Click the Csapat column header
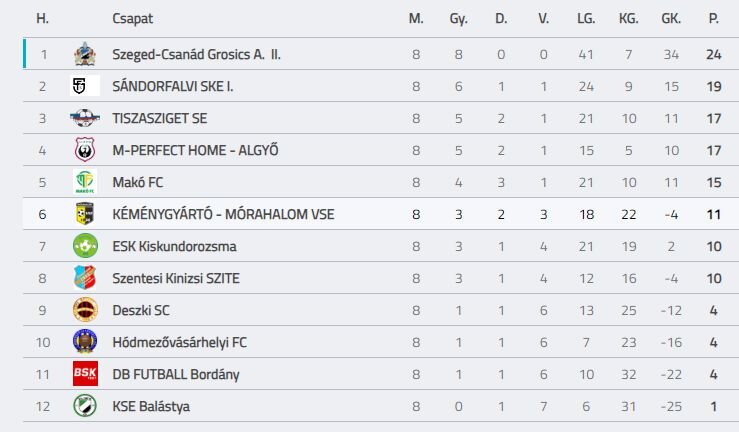Viewport: 739px width, 432px height. tap(133, 18)
